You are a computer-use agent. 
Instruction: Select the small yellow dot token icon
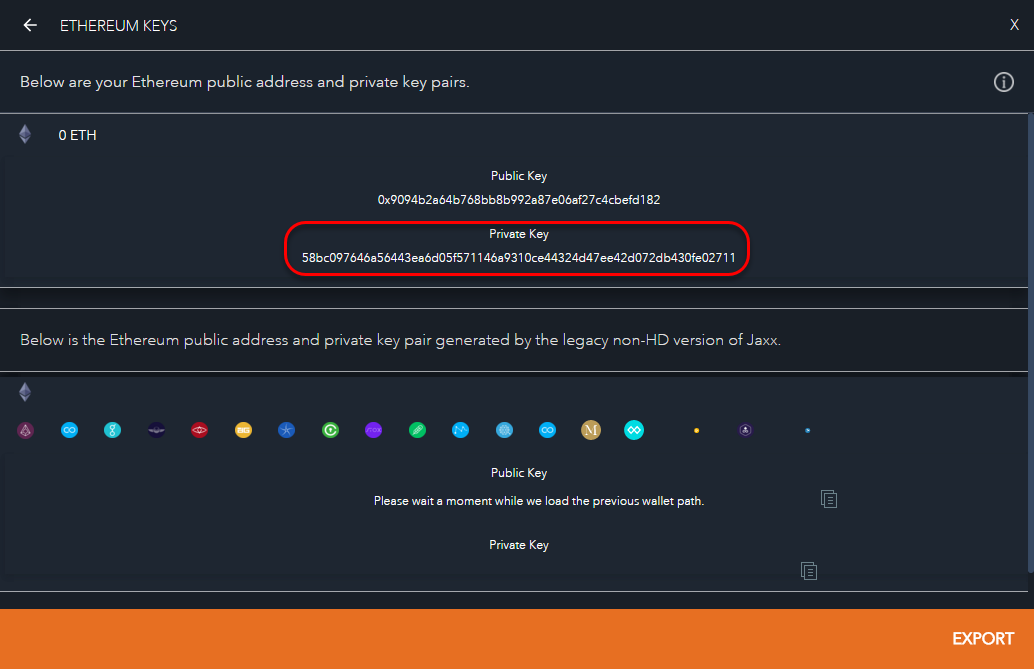coord(696,430)
